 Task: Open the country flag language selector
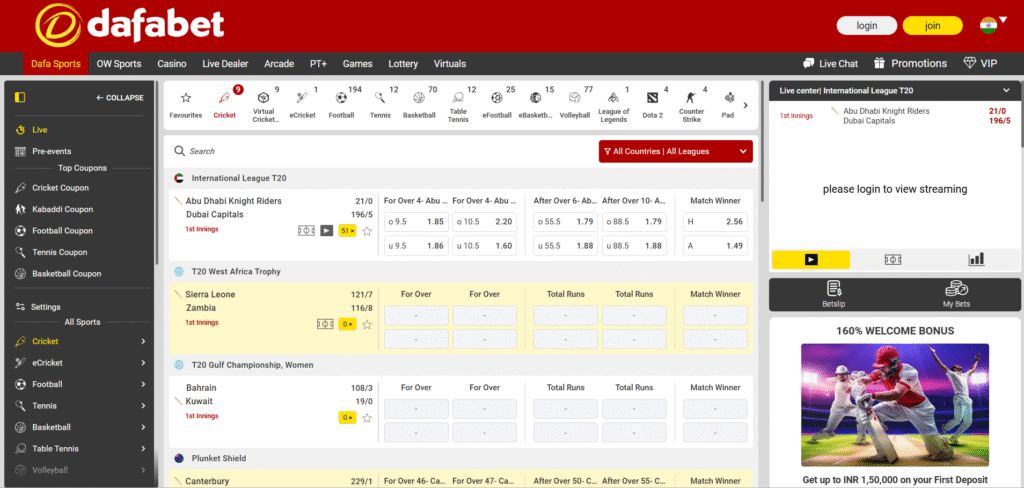989,26
